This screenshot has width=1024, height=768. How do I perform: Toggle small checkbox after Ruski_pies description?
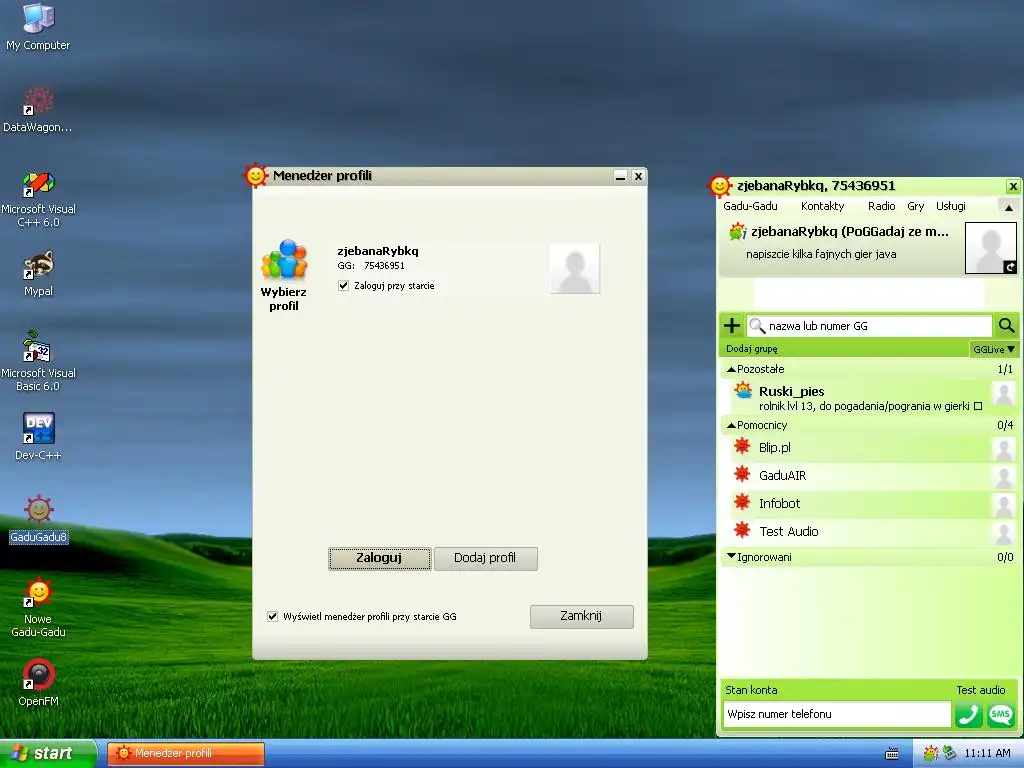point(978,406)
